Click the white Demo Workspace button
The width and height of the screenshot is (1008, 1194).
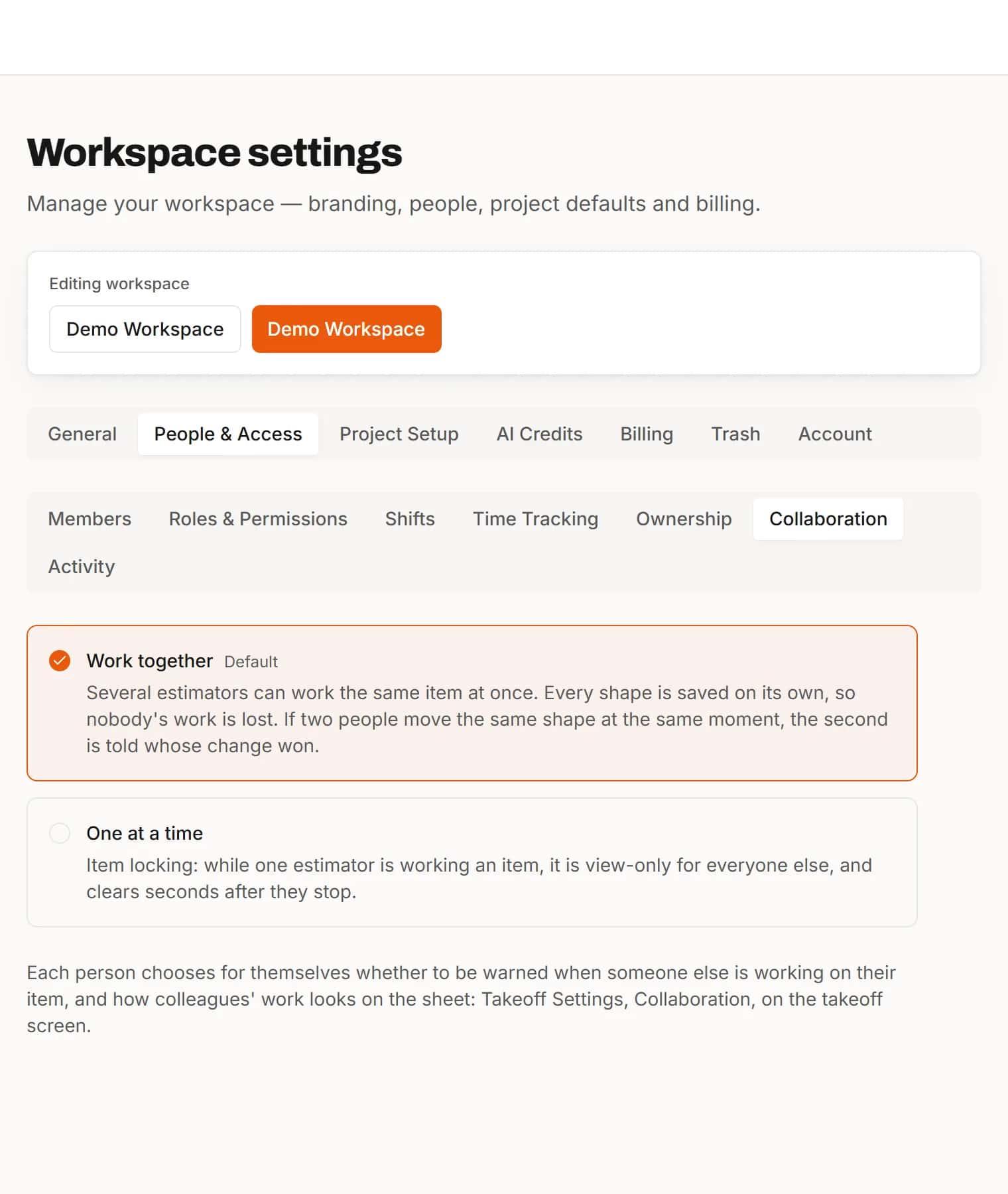coord(145,329)
